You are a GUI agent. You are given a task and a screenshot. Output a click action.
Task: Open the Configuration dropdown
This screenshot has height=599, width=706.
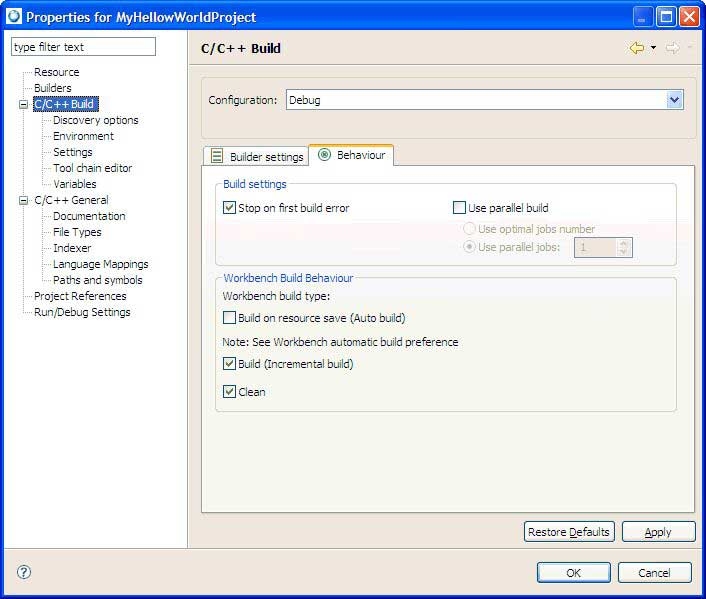[x=674, y=100]
